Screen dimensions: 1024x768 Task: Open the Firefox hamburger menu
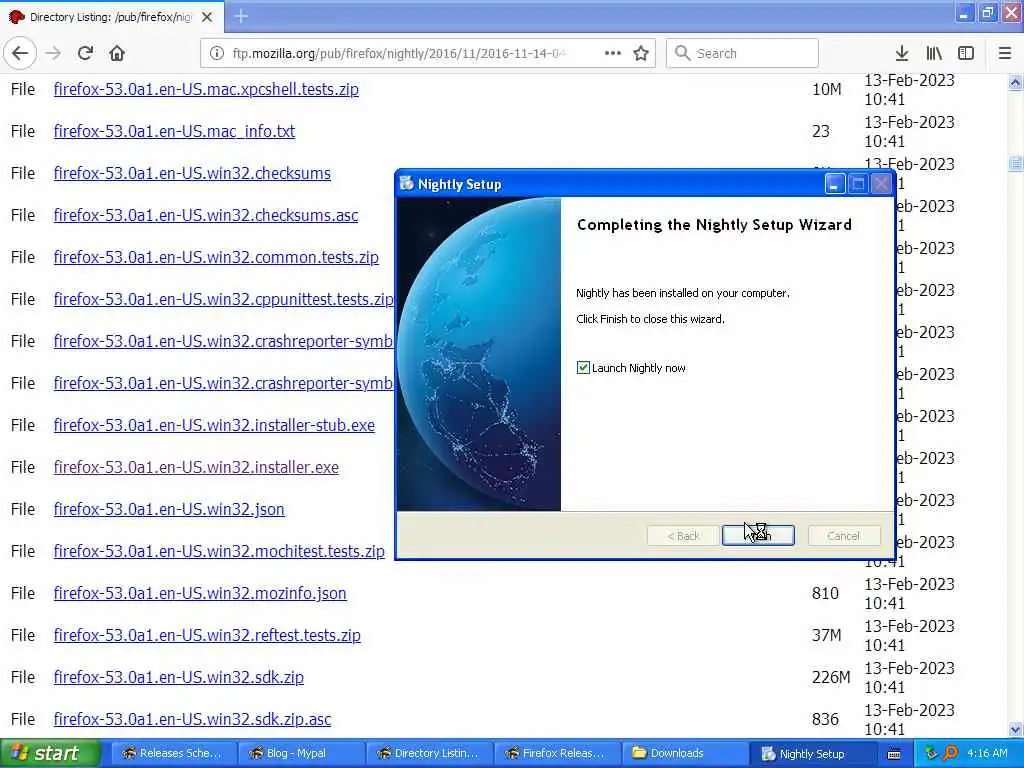coord(1005,53)
